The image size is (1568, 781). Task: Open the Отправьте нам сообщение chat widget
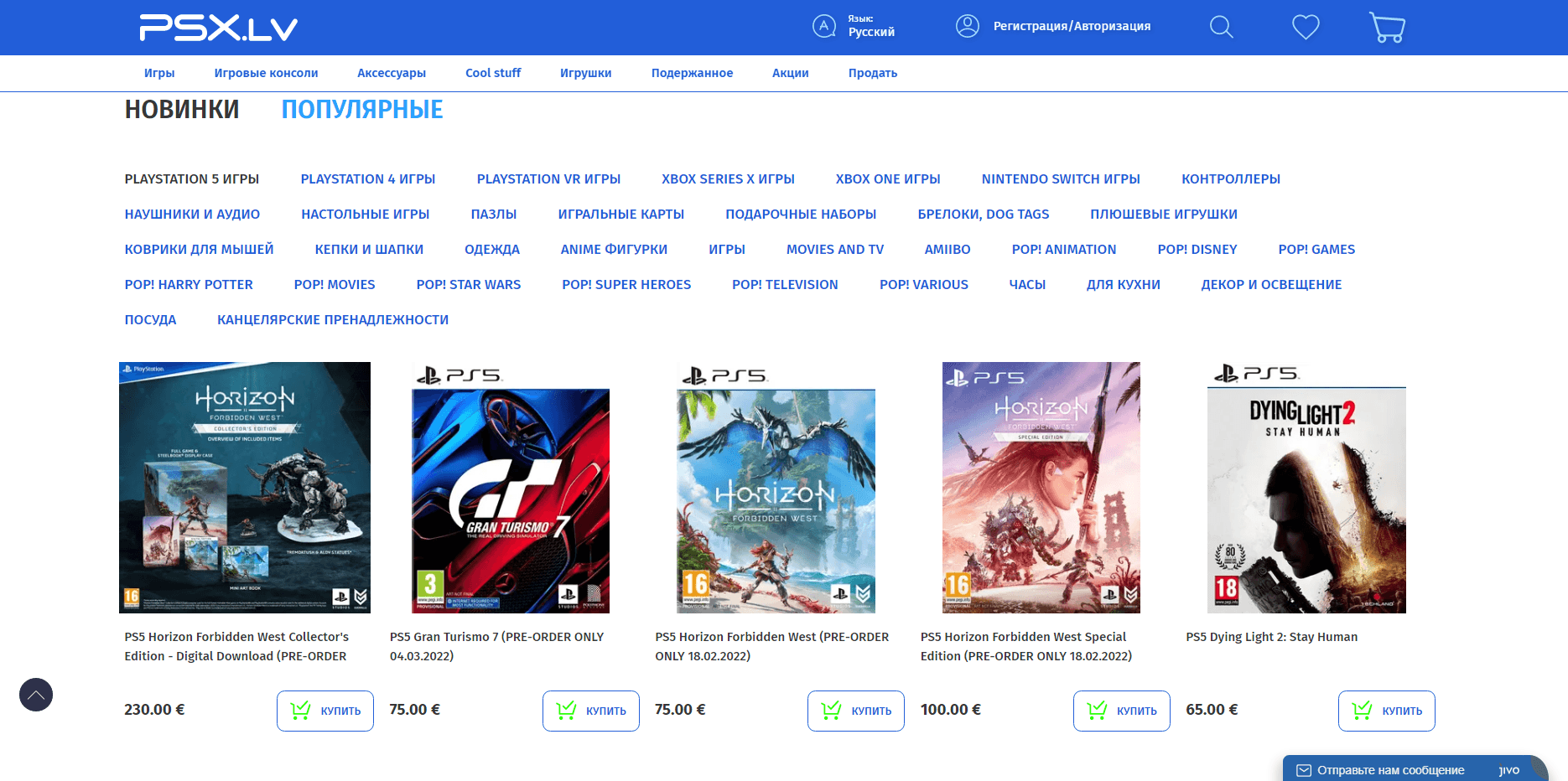(x=1415, y=769)
